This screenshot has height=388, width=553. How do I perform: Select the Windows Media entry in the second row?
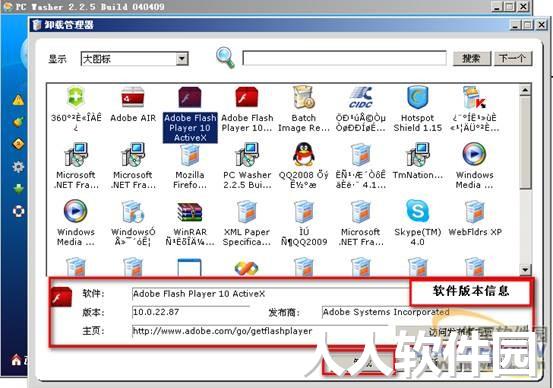[x=474, y=166]
